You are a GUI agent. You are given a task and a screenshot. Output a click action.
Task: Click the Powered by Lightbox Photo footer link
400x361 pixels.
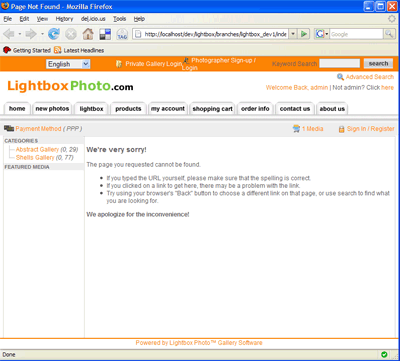click(199, 343)
